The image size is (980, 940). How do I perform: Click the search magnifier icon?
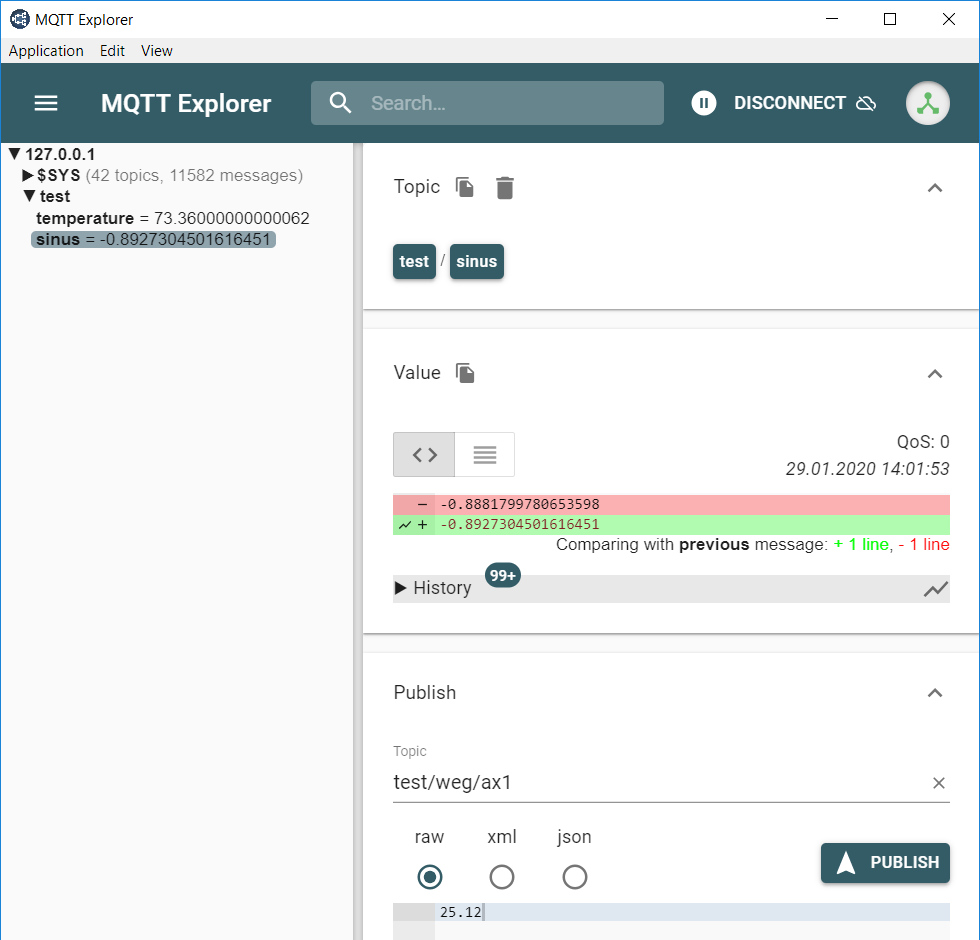[x=341, y=102]
